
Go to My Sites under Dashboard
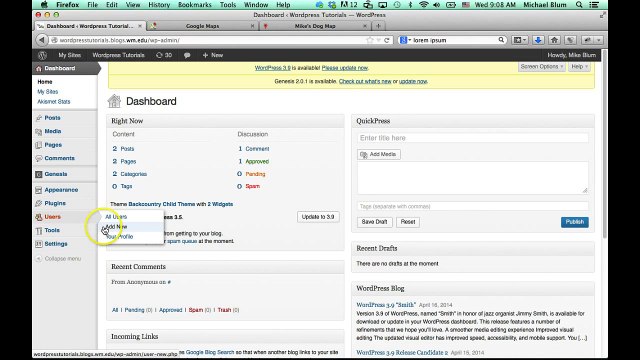tap(48, 92)
